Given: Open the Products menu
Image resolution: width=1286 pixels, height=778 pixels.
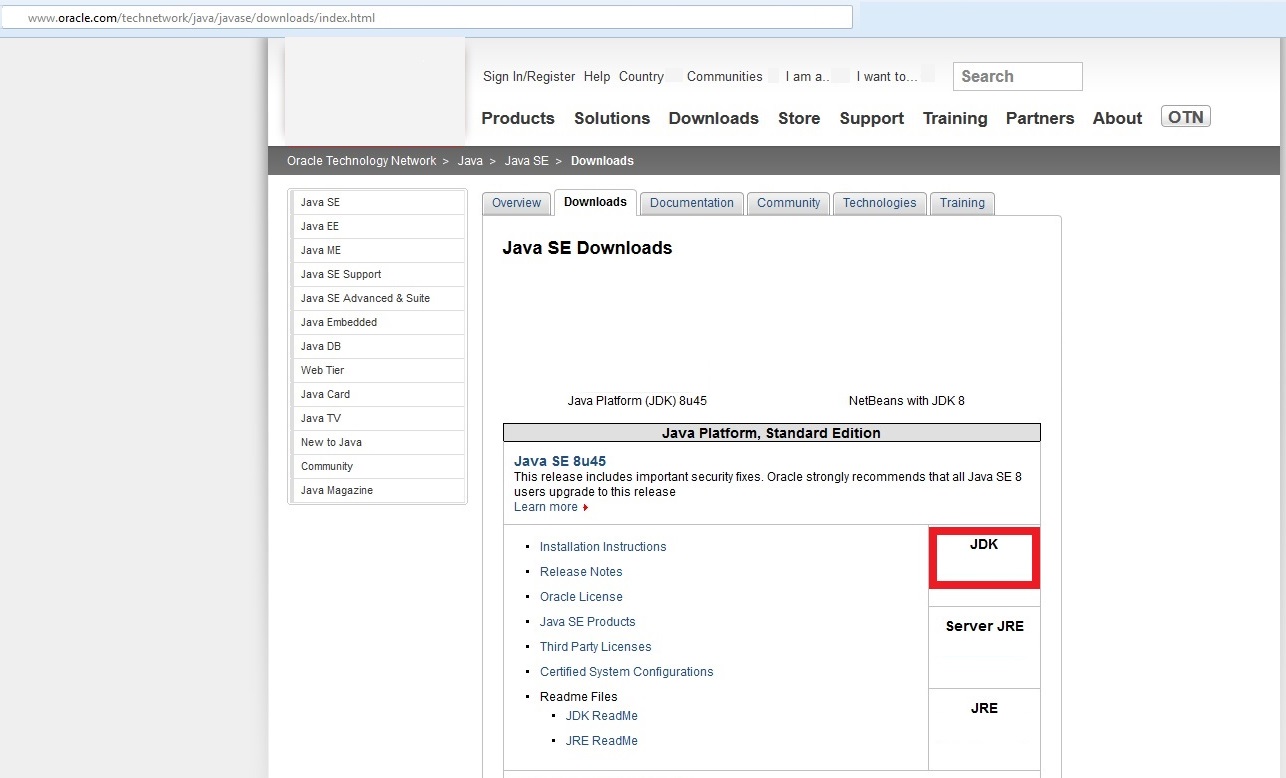Looking at the screenshot, I should [518, 118].
